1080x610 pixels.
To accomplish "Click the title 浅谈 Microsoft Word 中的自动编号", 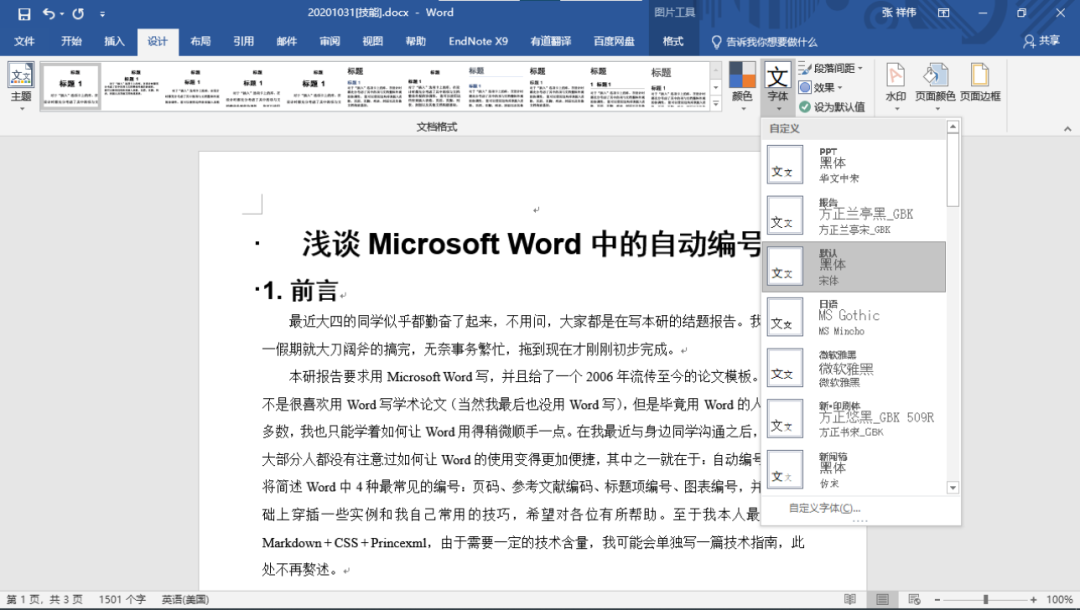I will [x=532, y=244].
